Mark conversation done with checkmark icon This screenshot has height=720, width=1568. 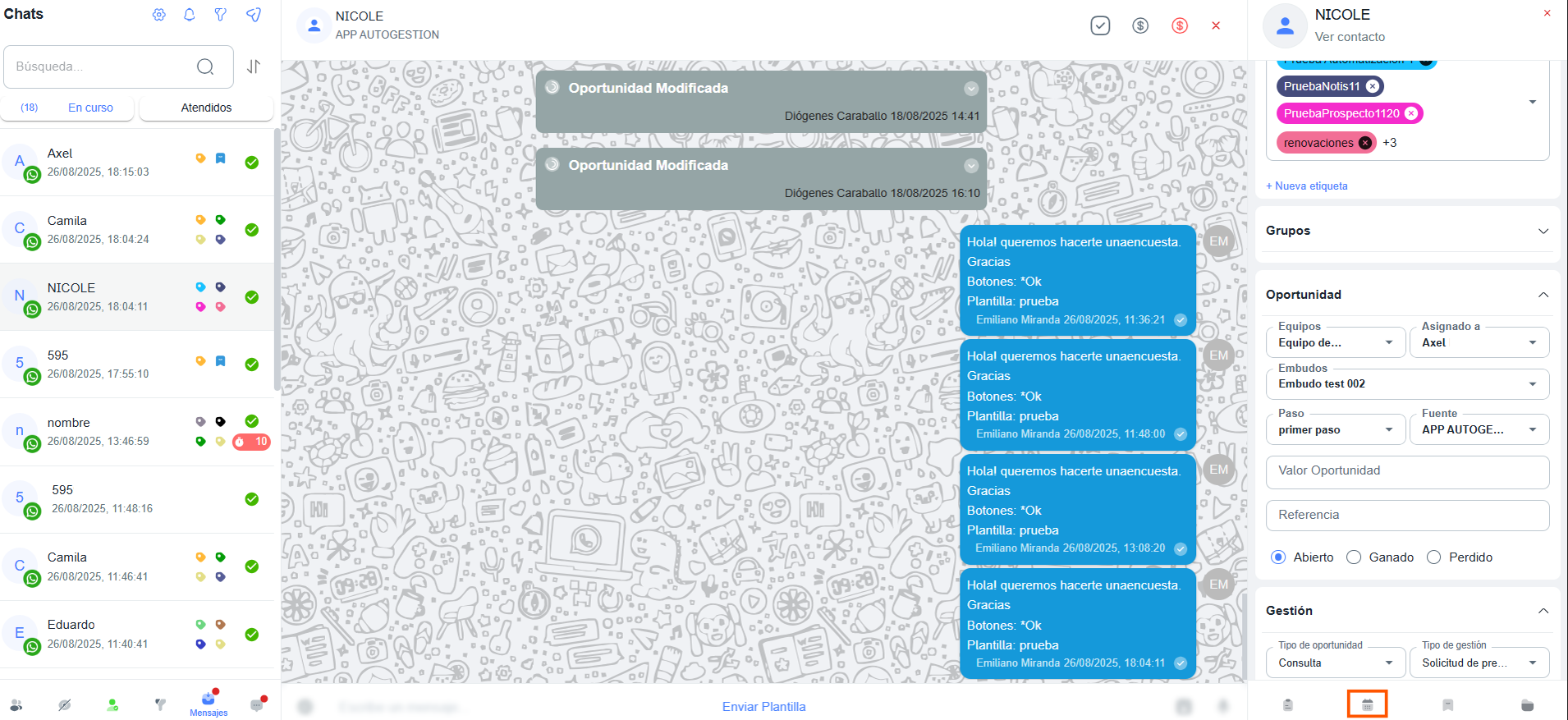(x=1100, y=25)
